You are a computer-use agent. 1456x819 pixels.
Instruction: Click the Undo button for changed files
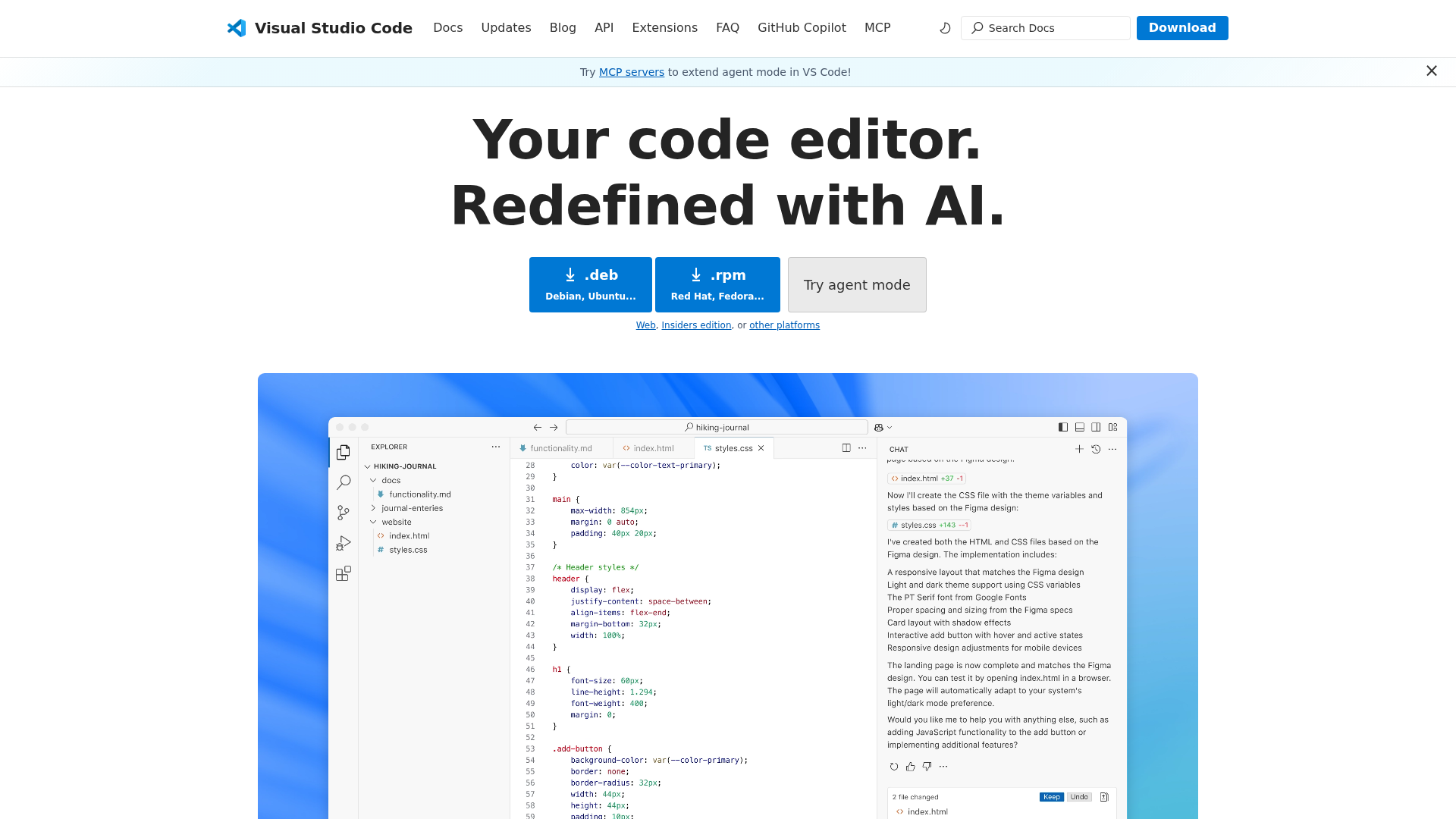pos(1079,797)
